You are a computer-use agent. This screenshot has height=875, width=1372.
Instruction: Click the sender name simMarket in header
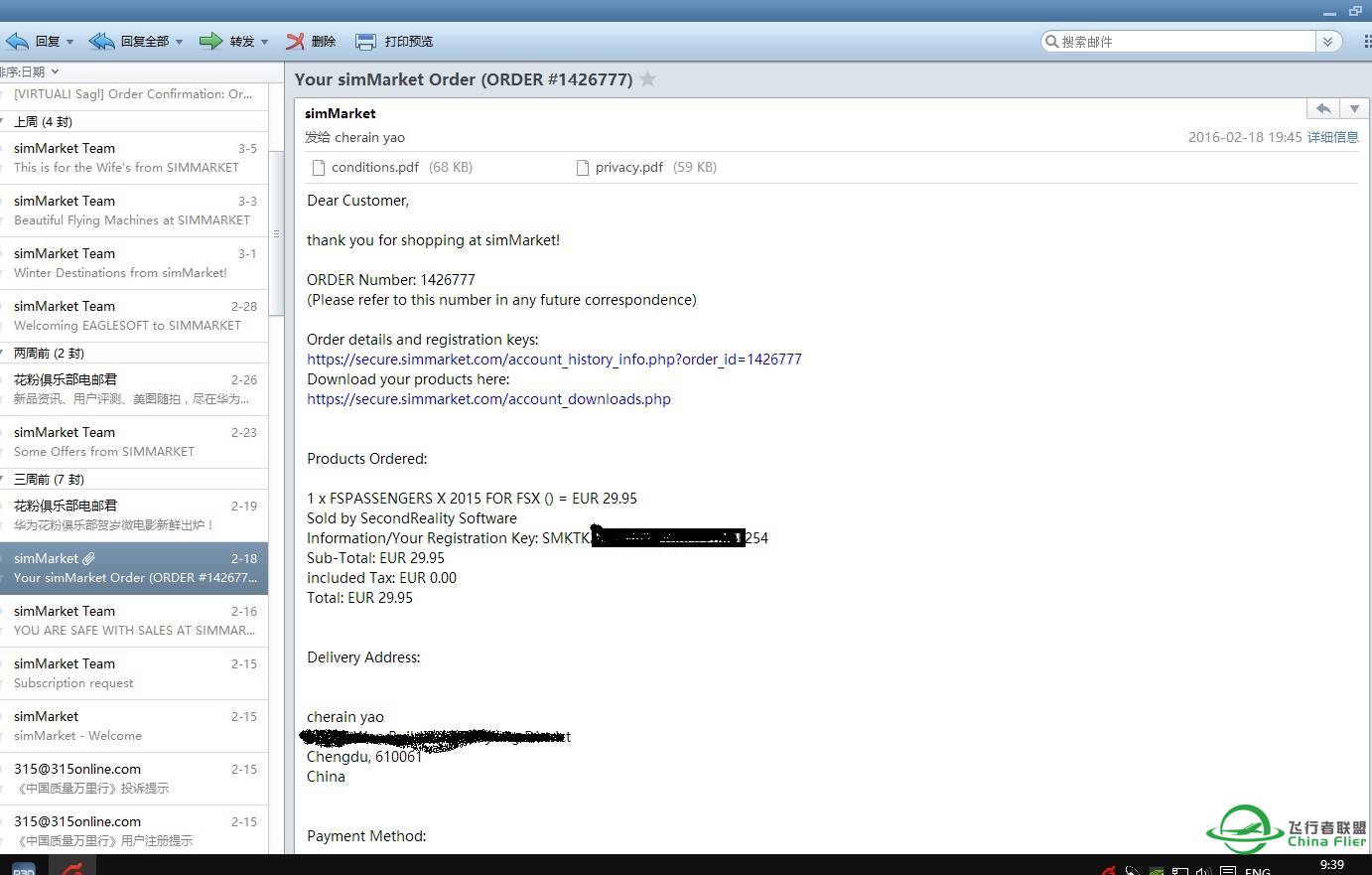click(340, 113)
